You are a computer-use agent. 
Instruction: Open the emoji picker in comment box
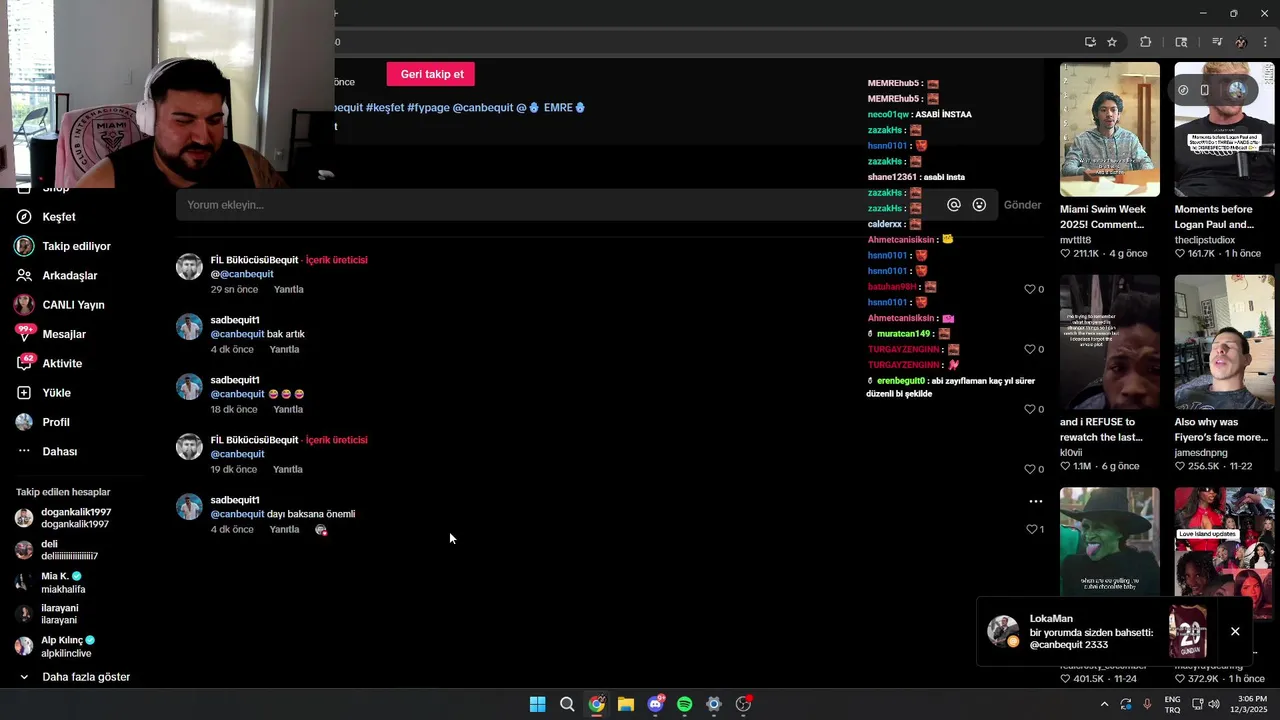[980, 205]
